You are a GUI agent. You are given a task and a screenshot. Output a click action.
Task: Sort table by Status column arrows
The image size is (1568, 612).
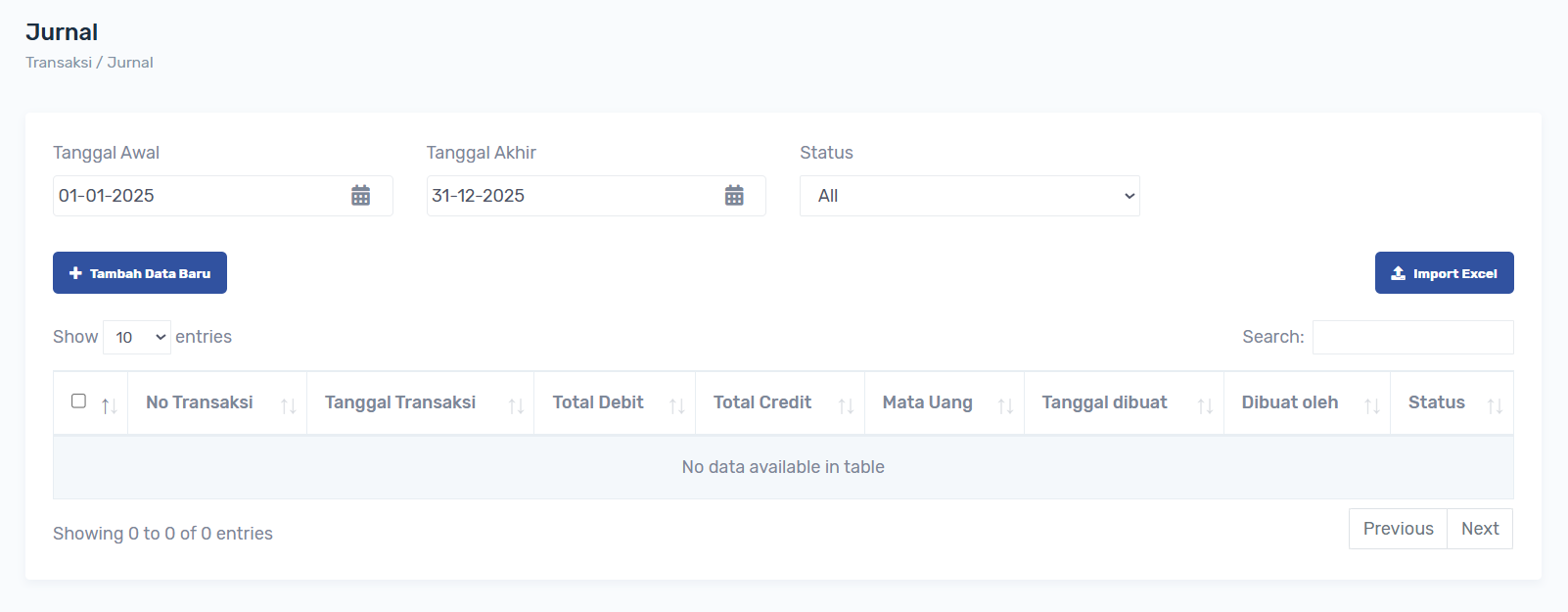pos(1495,405)
